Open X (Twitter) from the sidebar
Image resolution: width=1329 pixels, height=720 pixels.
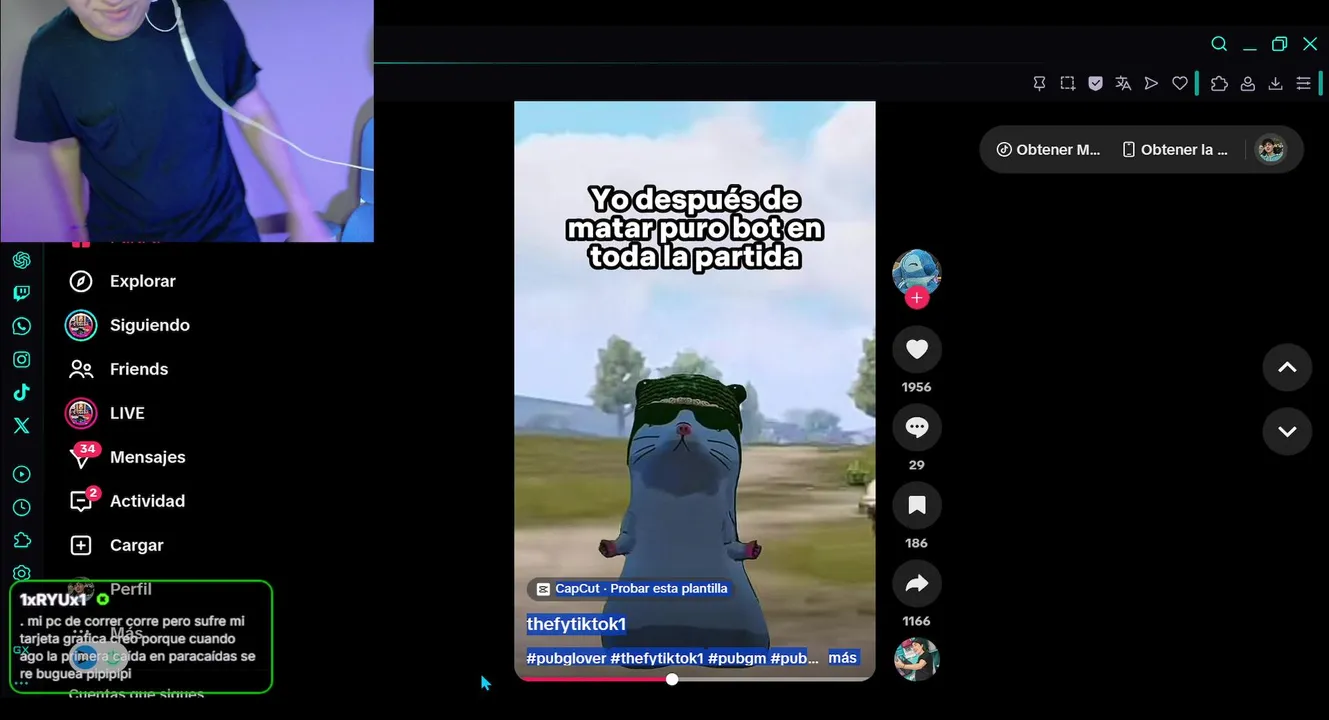(x=21, y=425)
